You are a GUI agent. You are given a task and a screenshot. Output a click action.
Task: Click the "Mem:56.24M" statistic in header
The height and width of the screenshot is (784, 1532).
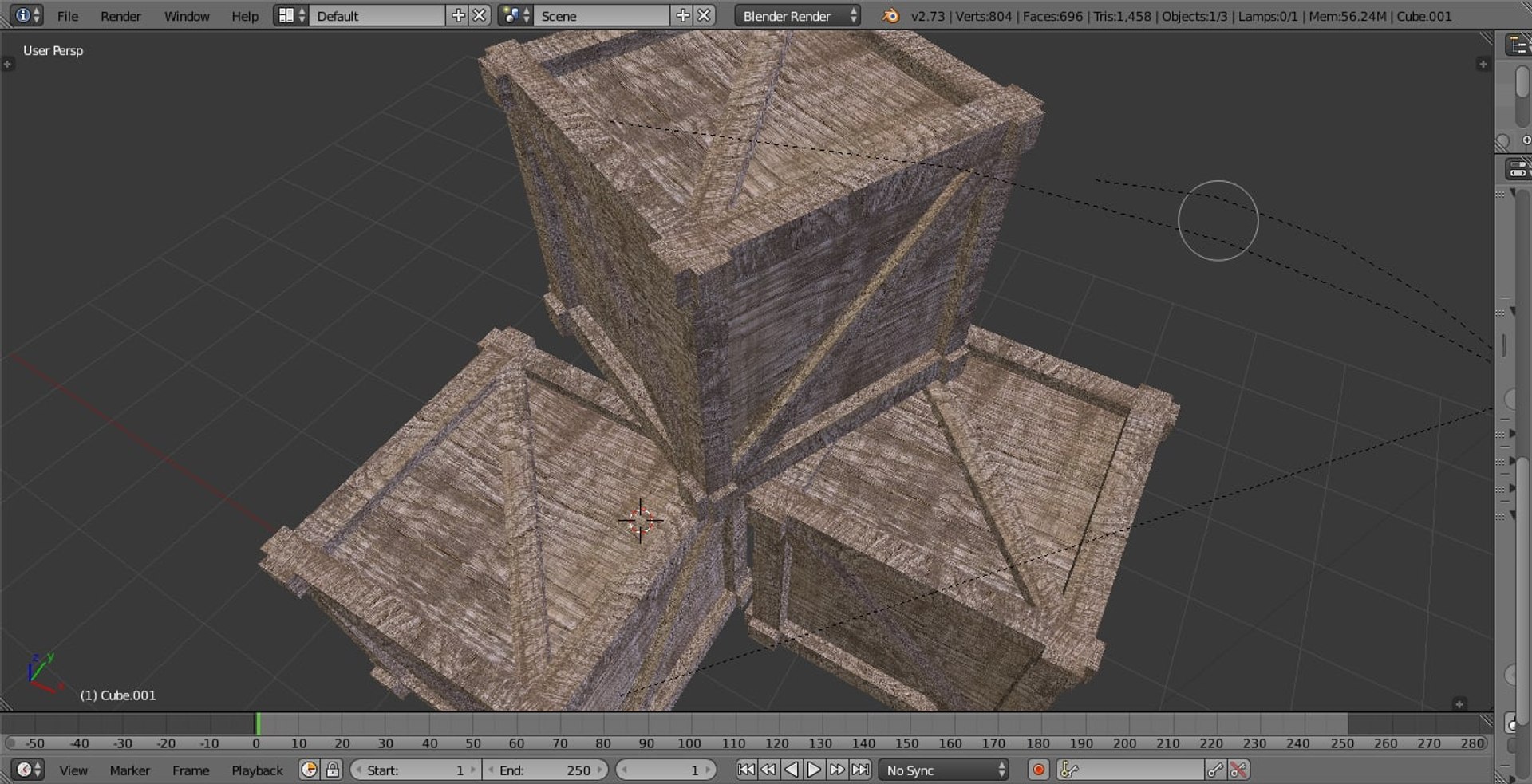(1347, 16)
